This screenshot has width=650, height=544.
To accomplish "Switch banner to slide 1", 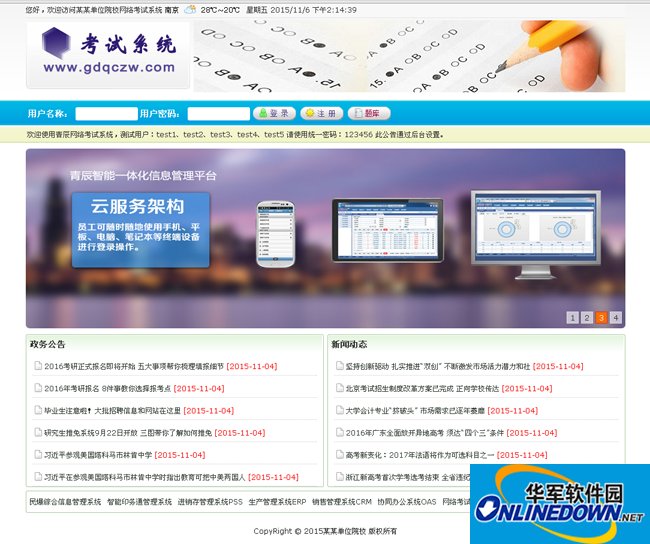I will [572, 318].
